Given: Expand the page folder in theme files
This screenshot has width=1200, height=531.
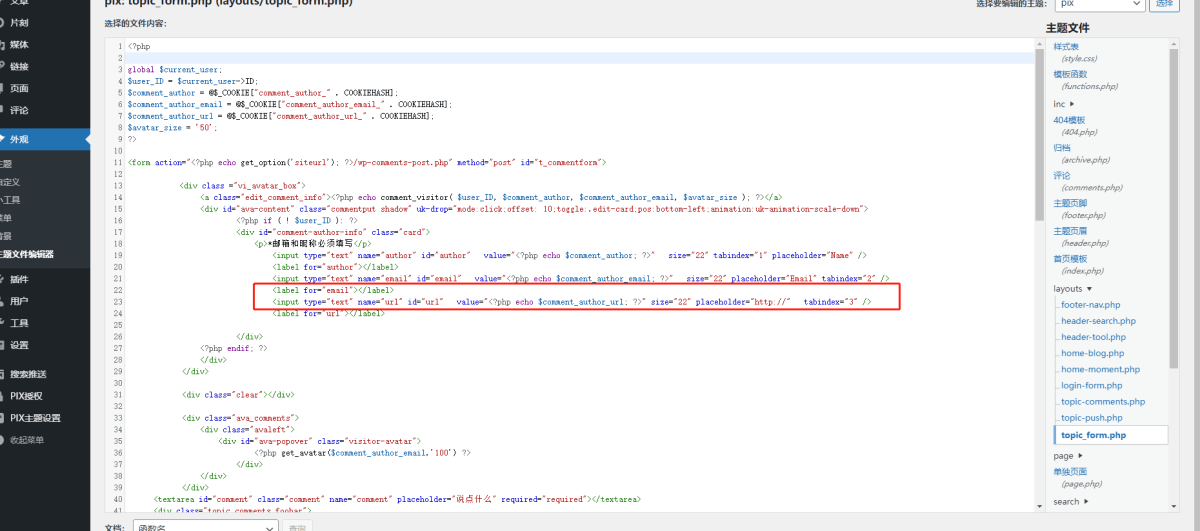Looking at the screenshot, I should (x=1066, y=456).
